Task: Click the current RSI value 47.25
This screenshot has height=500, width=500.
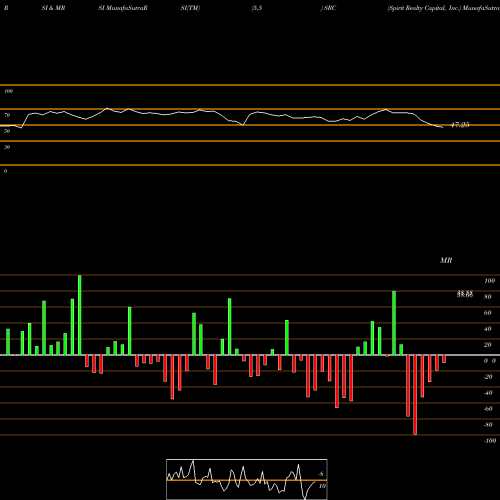Action: 460,125
